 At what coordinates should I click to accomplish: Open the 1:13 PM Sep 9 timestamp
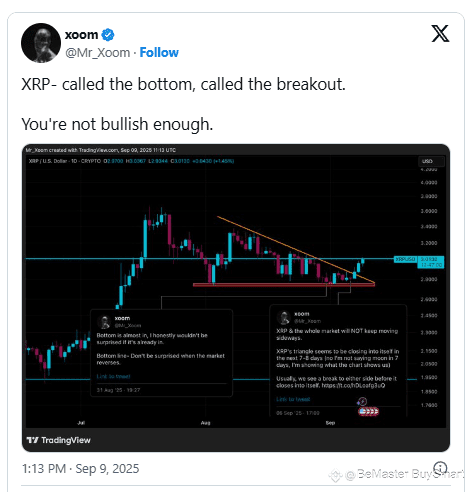80,468
